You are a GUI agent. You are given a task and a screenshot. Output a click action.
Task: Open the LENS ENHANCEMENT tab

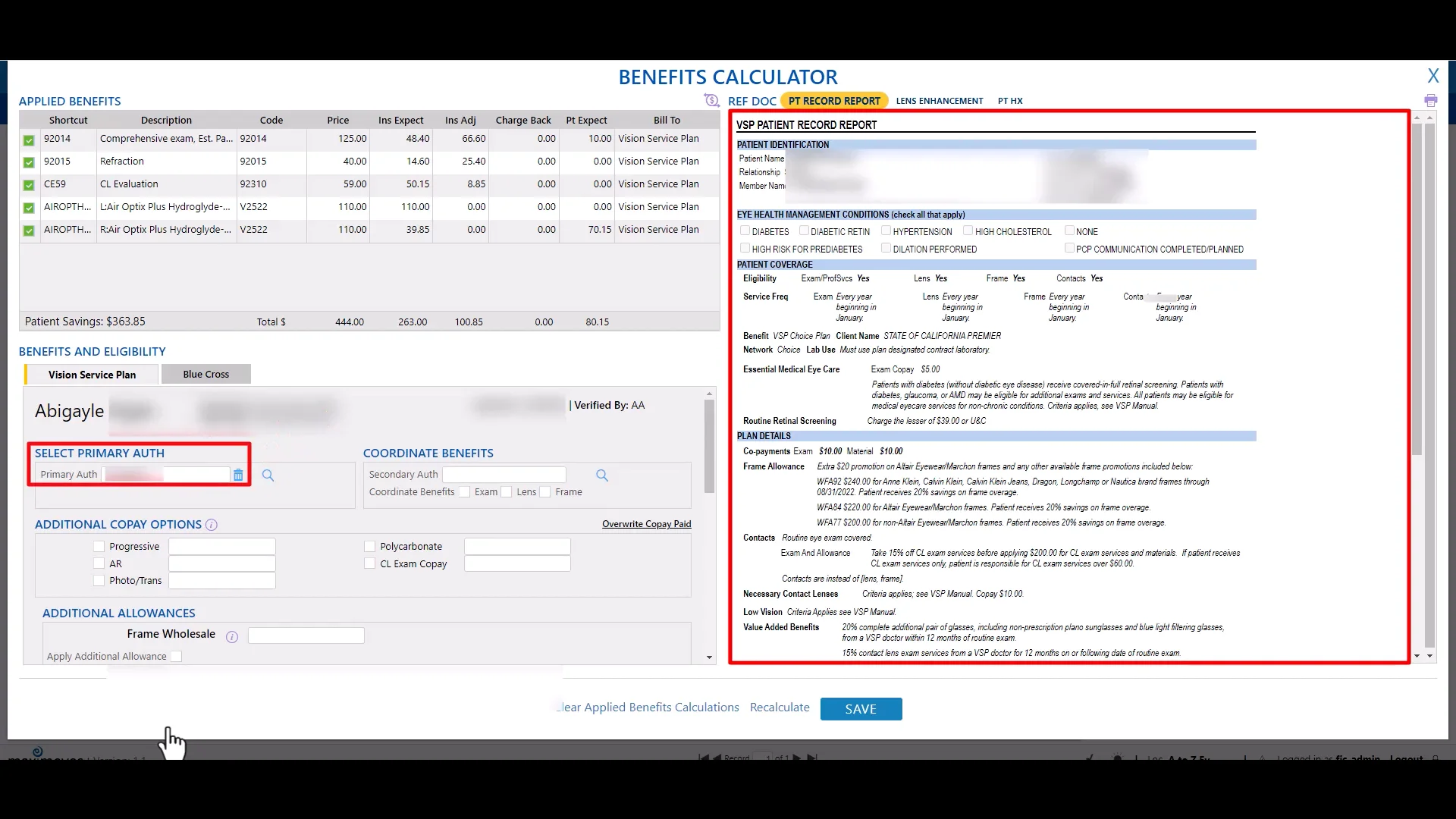pos(940,100)
